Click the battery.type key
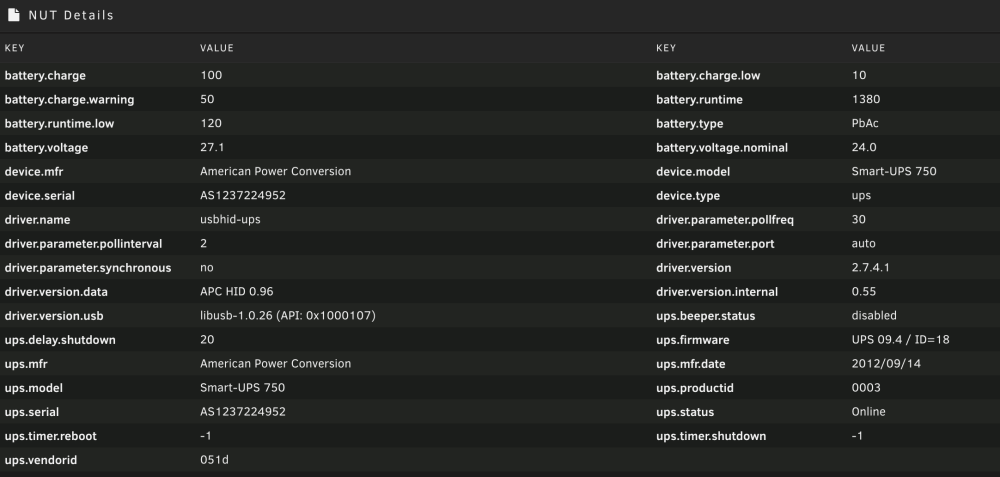This screenshot has height=477, width=1000. (x=689, y=124)
